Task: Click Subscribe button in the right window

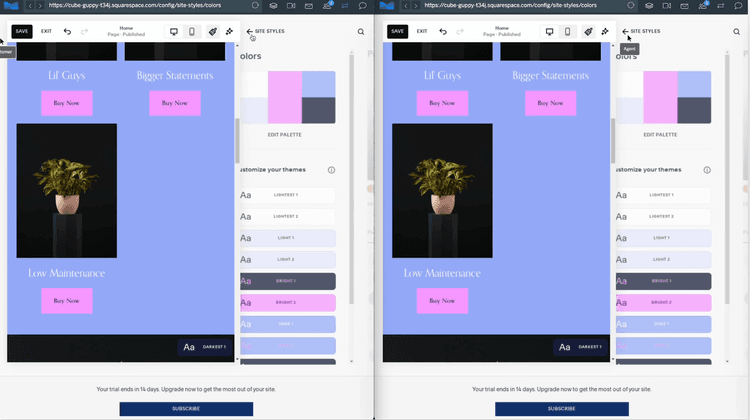Action: point(561,408)
